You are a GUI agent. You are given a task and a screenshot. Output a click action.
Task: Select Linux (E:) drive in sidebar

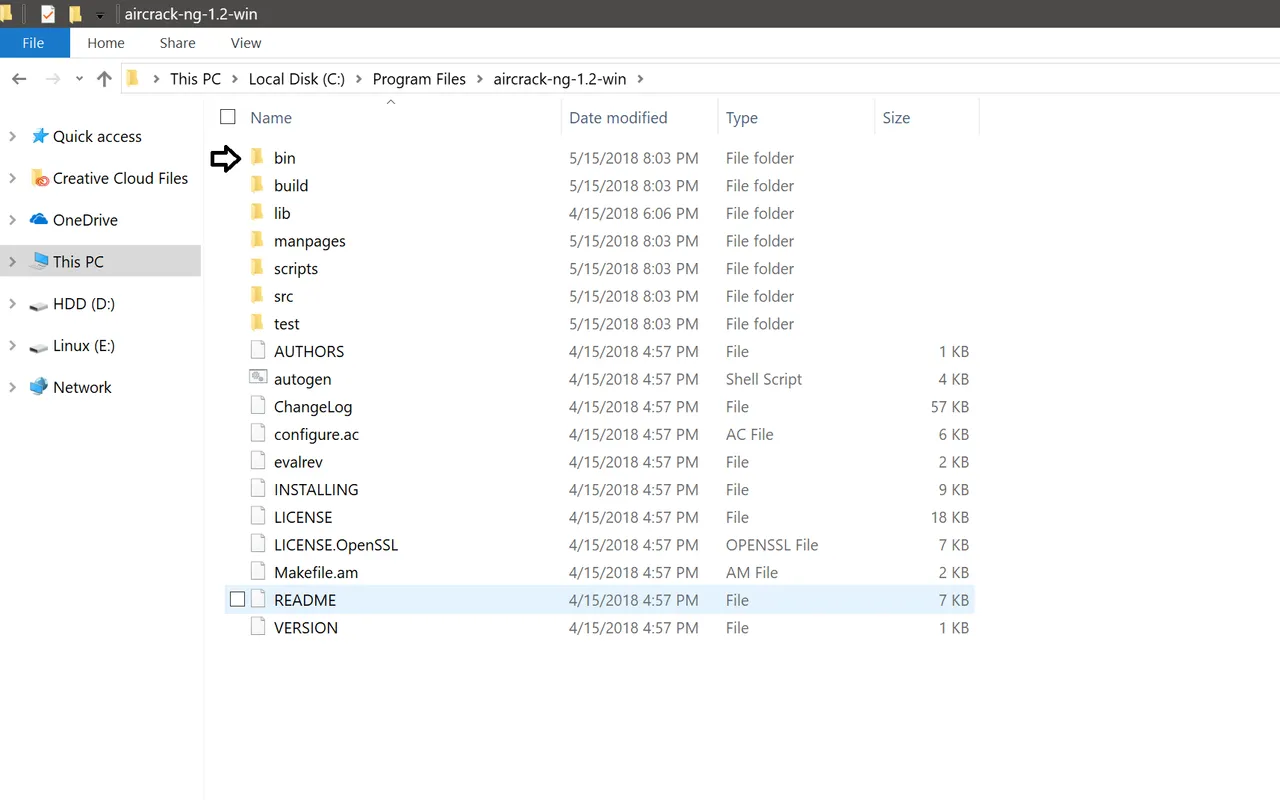(x=84, y=346)
